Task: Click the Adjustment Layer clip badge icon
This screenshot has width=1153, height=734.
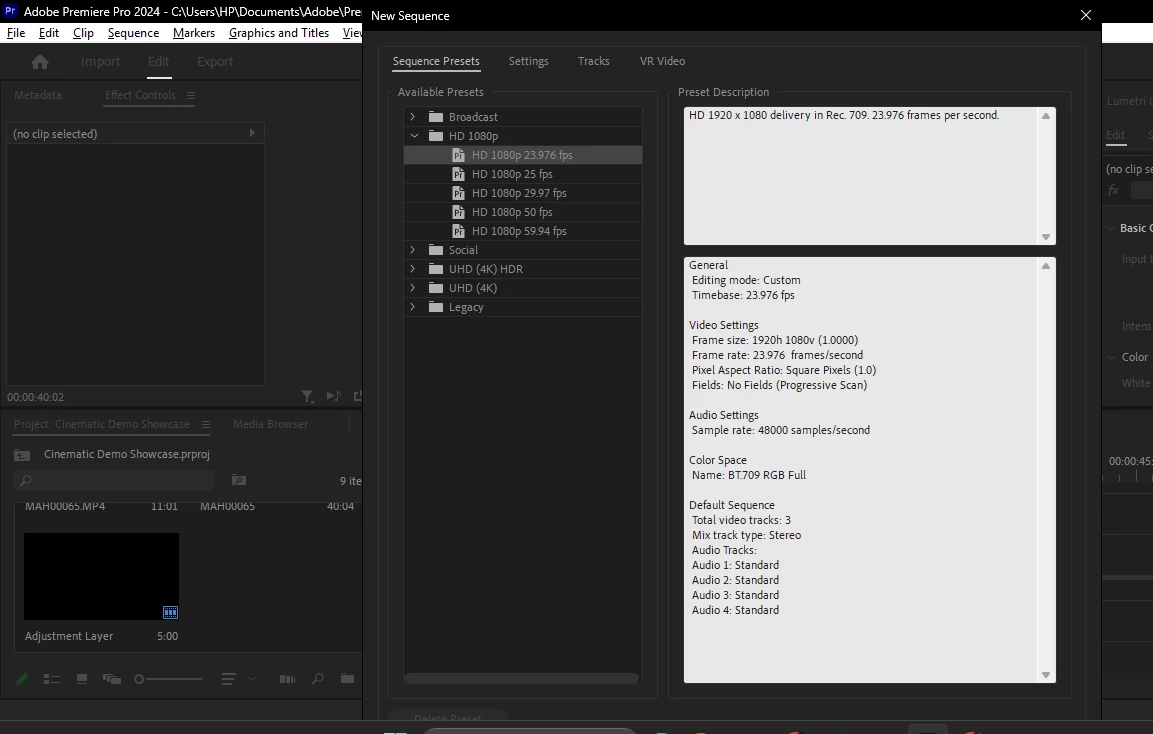Action: (x=170, y=612)
